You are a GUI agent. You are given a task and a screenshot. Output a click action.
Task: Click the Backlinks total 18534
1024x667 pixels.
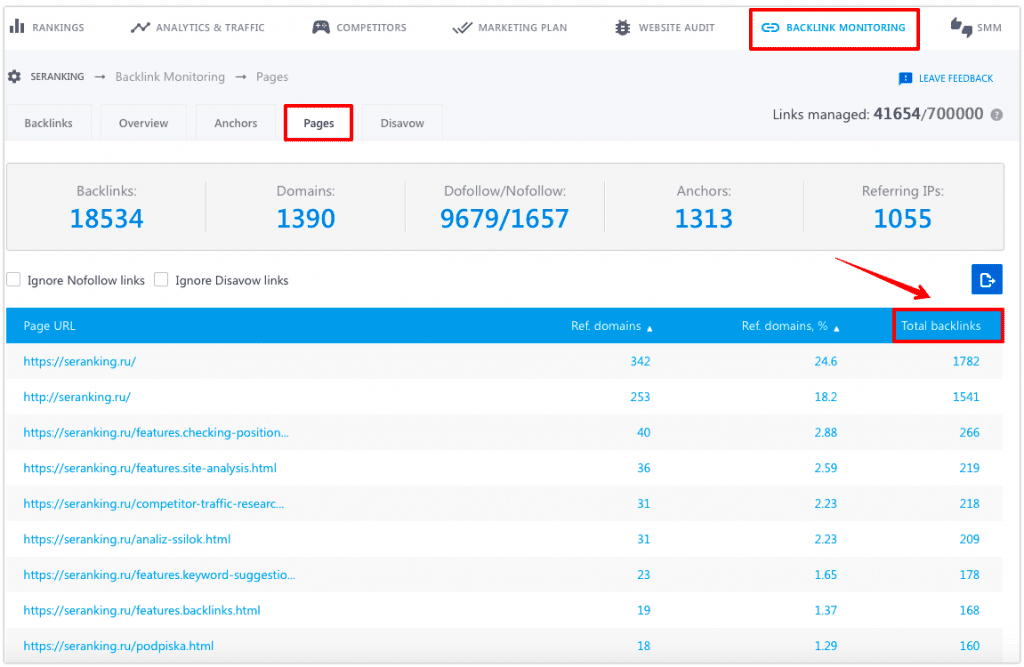click(x=106, y=218)
